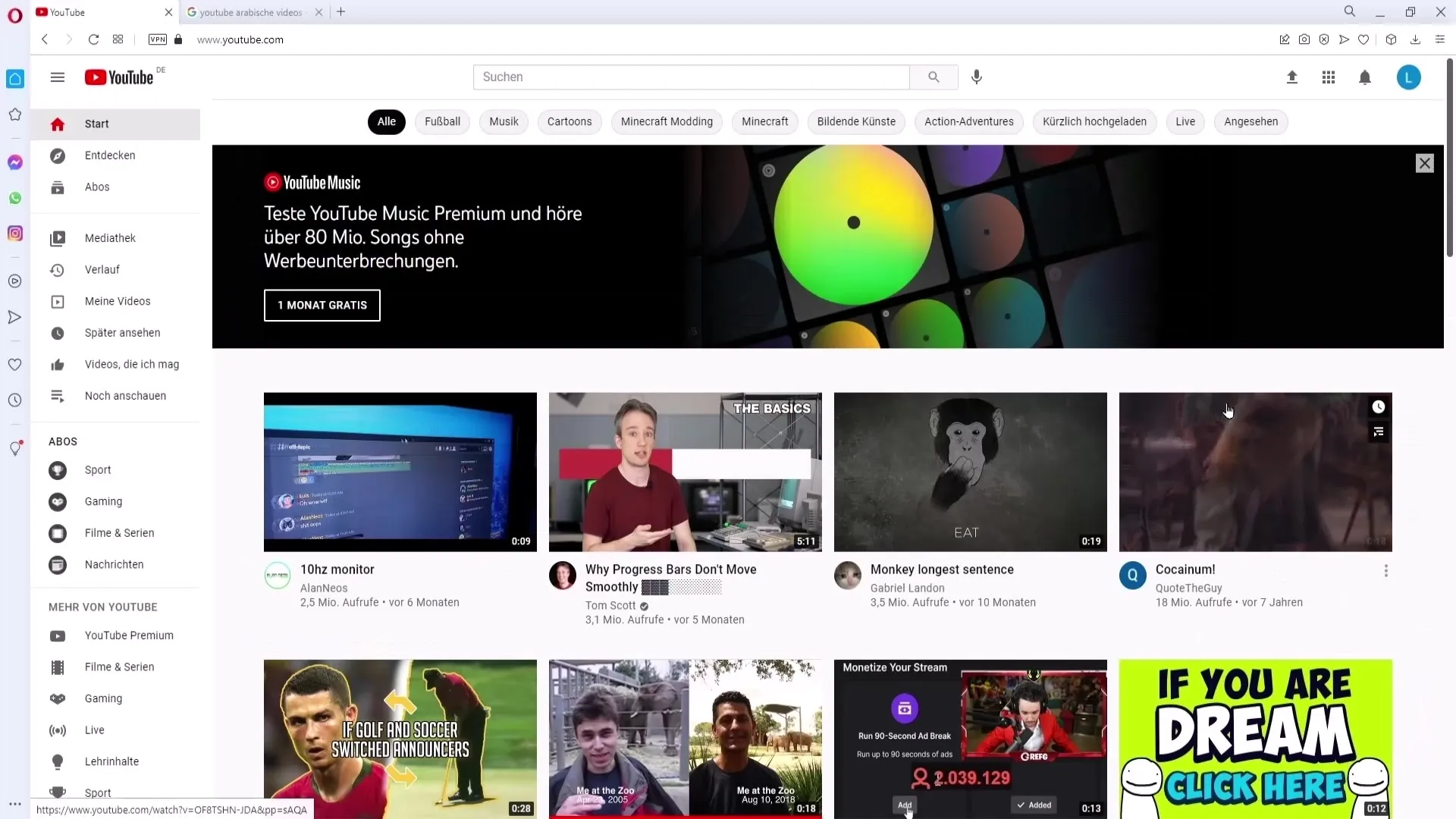Image resolution: width=1456 pixels, height=819 pixels.
Task: Open Lehrinhalte in the sidebar
Action: click(x=115, y=761)
